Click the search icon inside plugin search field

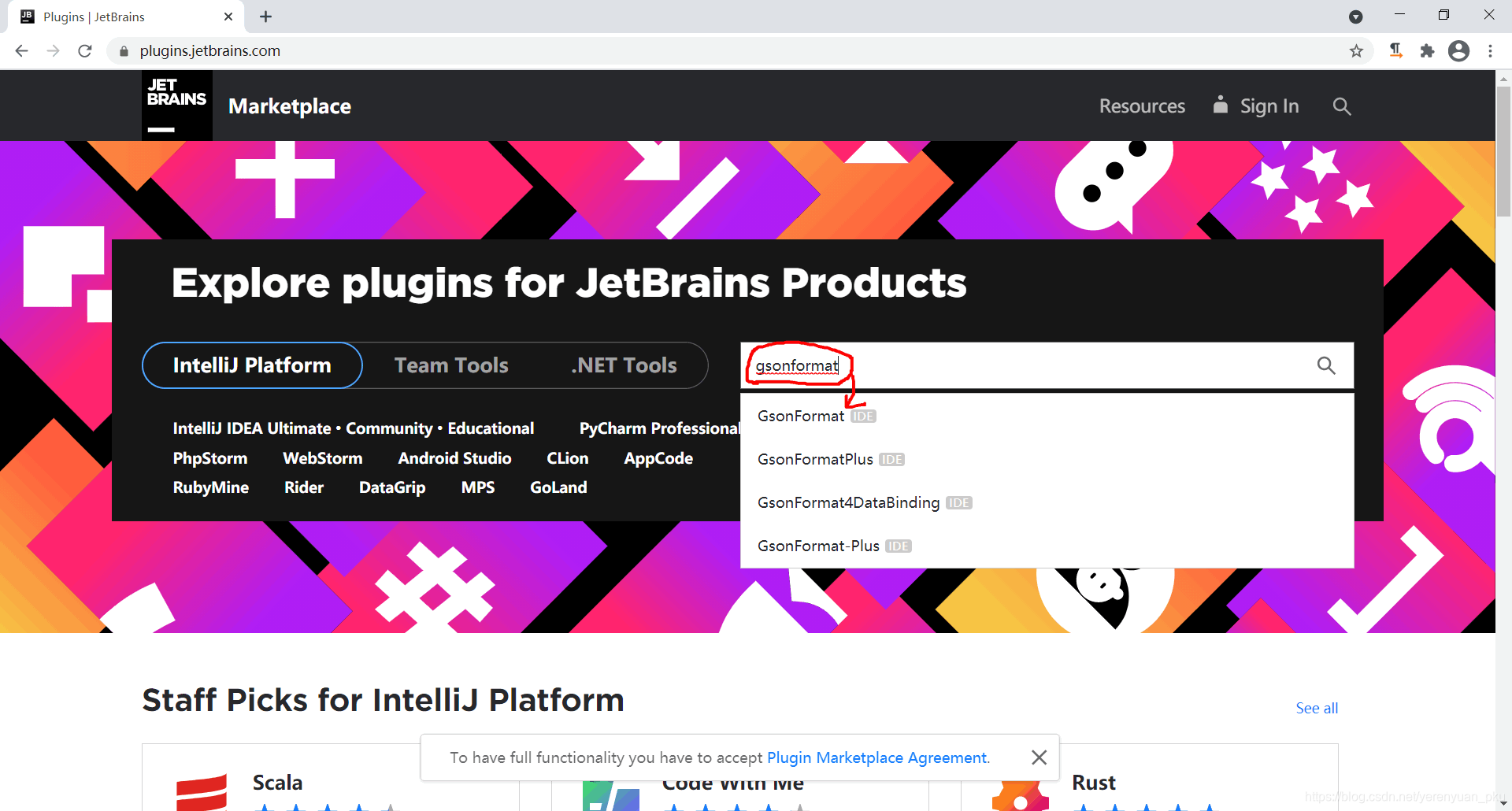coord(1326,365)
